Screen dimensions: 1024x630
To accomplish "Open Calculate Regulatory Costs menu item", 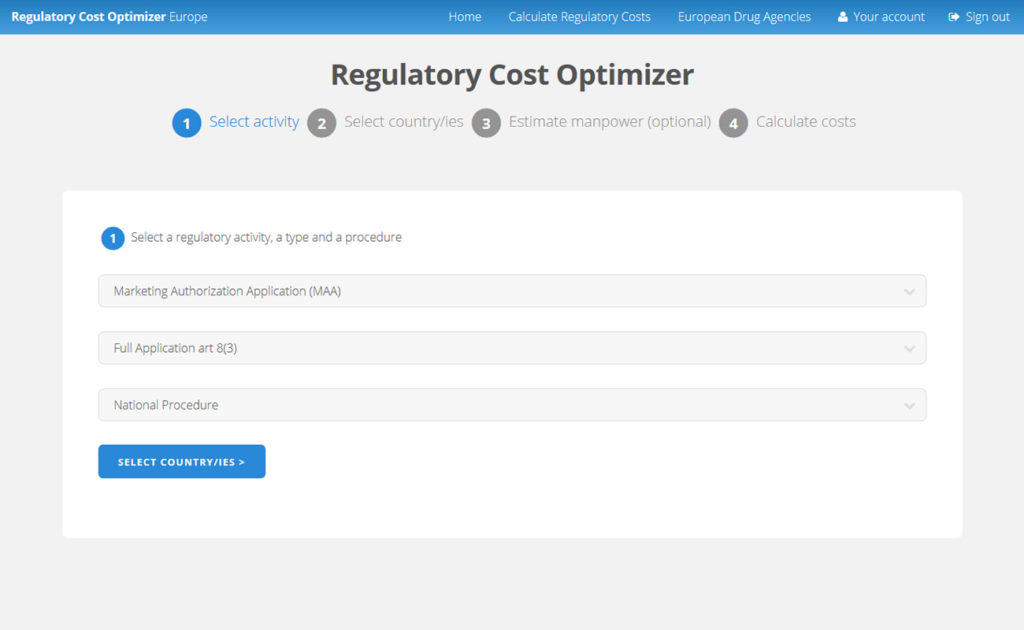I will [579, 16].
